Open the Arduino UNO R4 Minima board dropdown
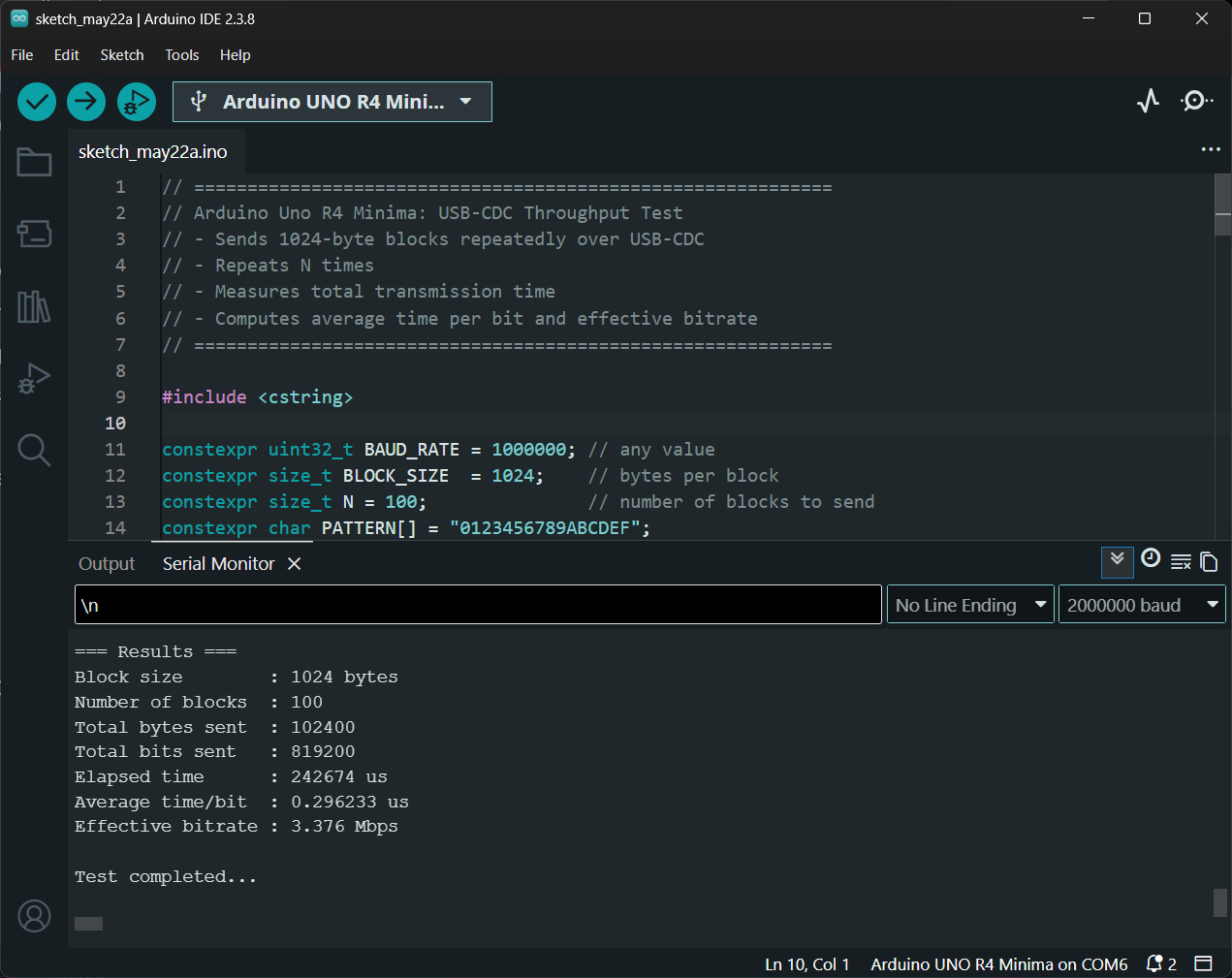The image size is (1232, 978). pos(332,102)
